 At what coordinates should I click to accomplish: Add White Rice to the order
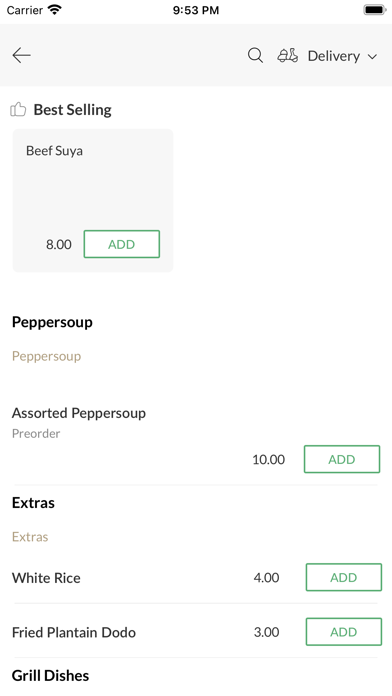(344, 577)
